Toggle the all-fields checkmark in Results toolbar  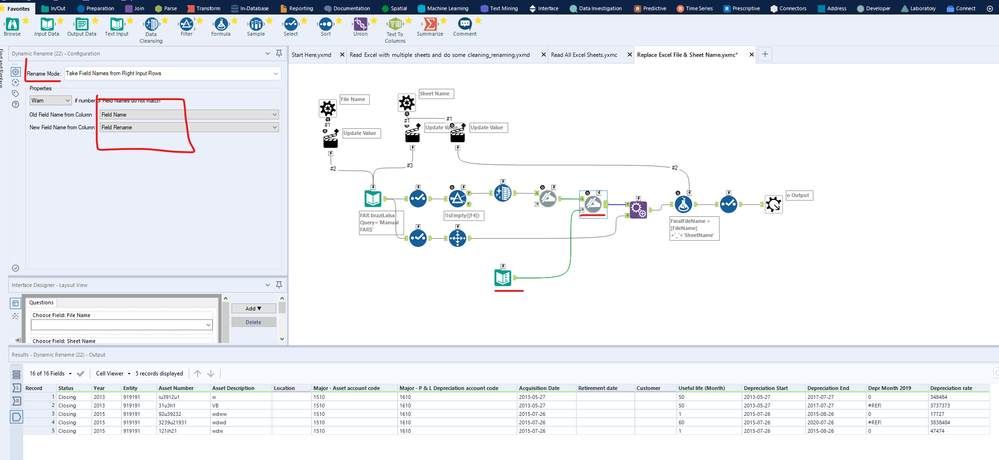coord(80,373)
